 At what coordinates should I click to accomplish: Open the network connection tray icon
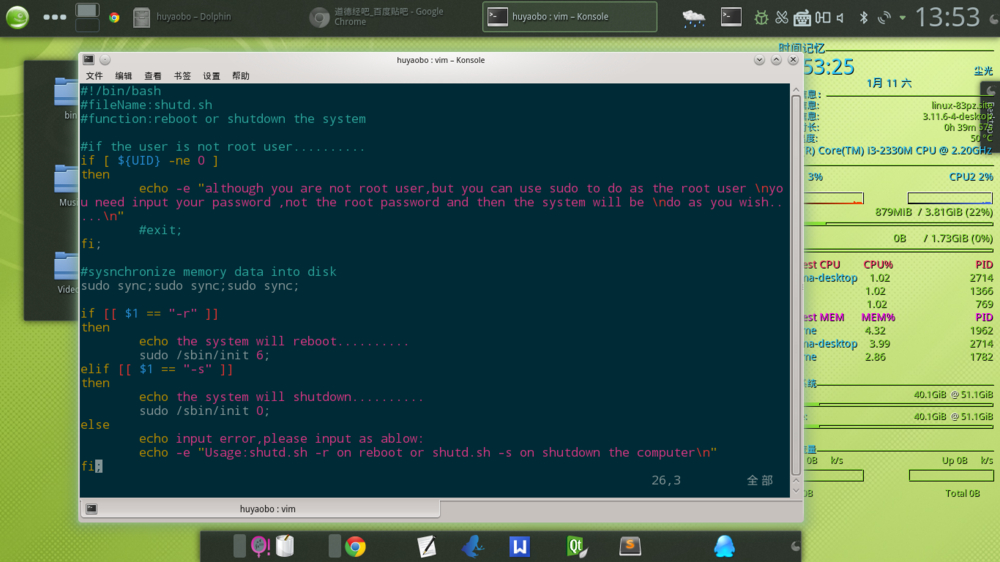point(884,18)
